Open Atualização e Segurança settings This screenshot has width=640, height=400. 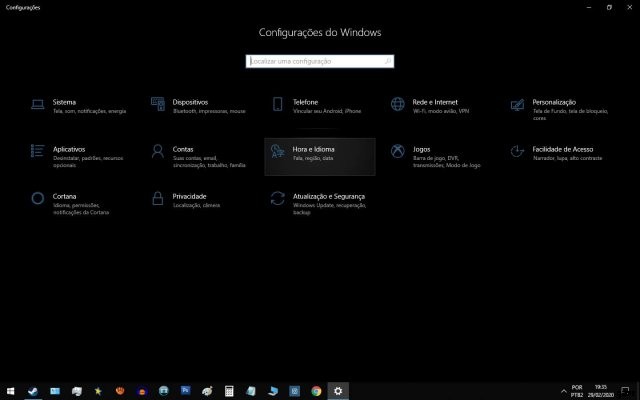pyautogui.click(x=329, y=197)
